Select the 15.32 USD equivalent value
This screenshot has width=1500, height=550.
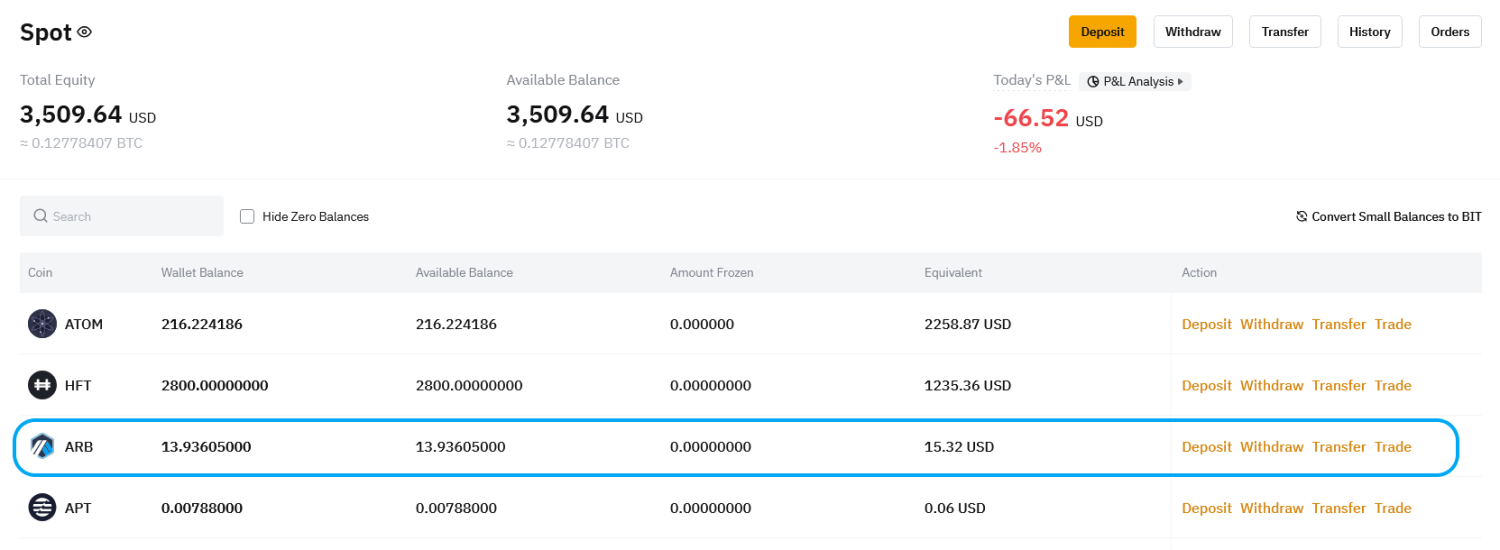pyautogui.click(x=959, y=447)
